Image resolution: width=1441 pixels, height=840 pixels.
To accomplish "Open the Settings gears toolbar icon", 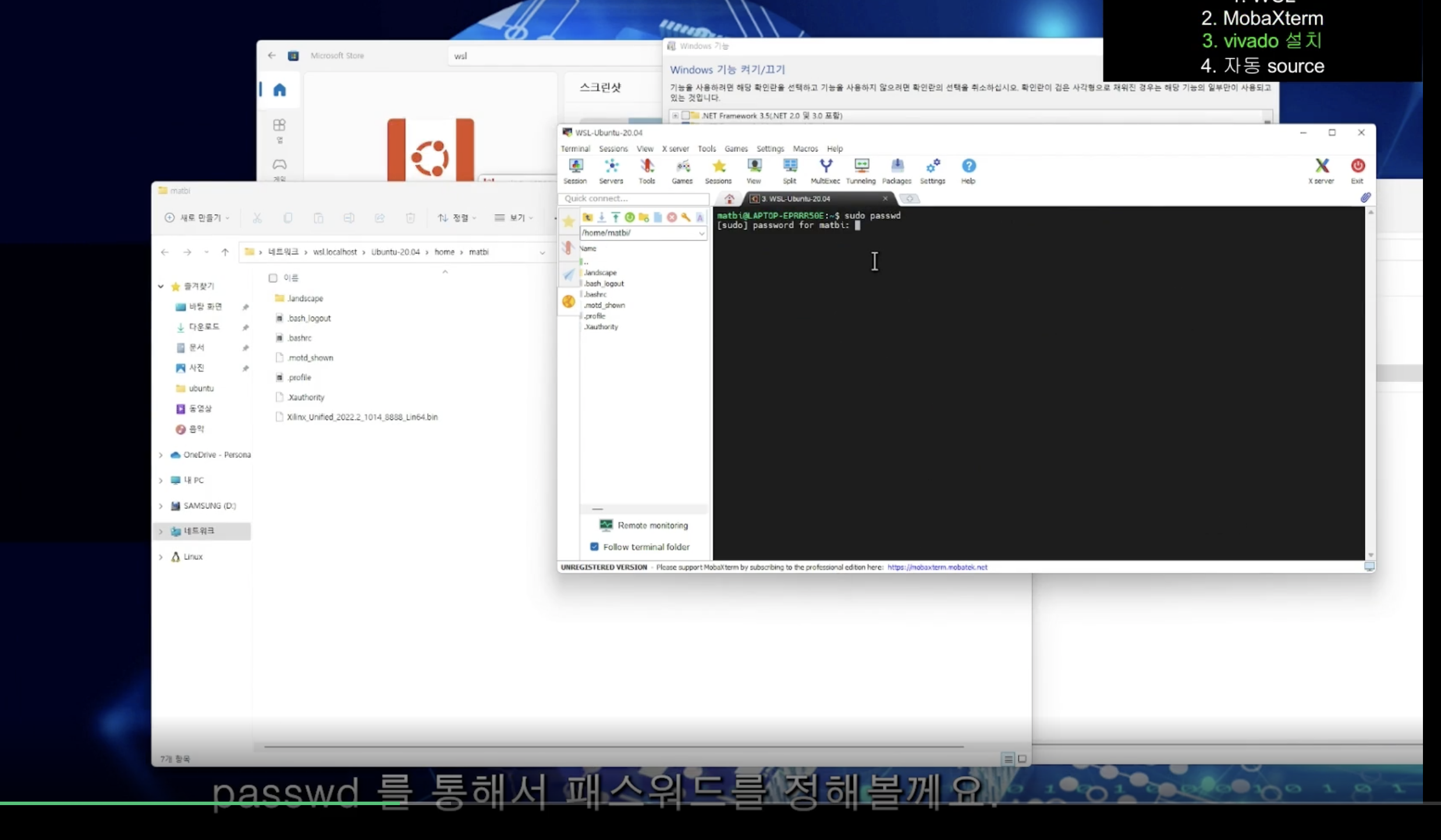I will 932,172.
